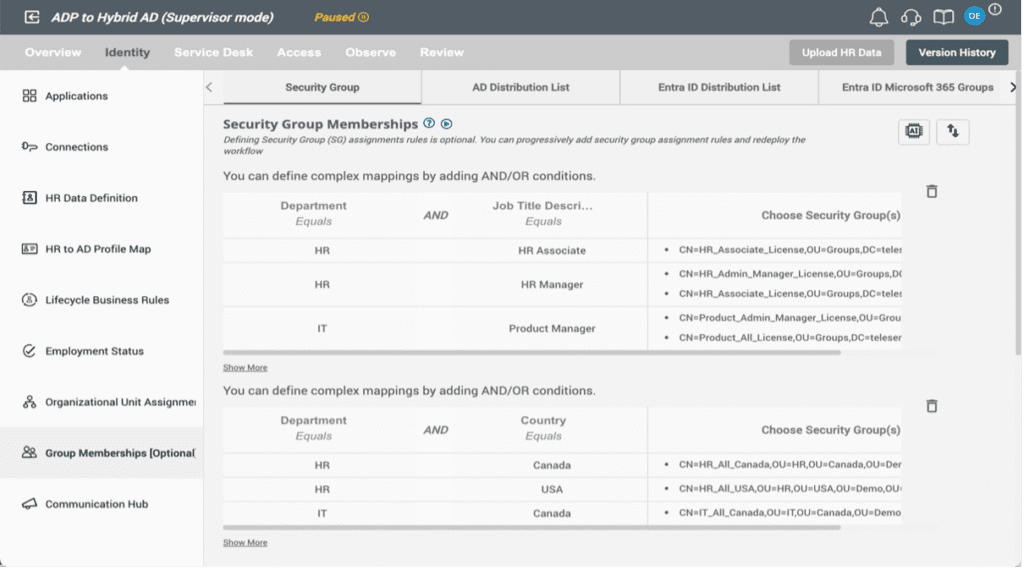Click the CN=Product_Admin_Manager_License group entry
The image size is (1024, 570).
pyautogui.click(x=790, y=317)
